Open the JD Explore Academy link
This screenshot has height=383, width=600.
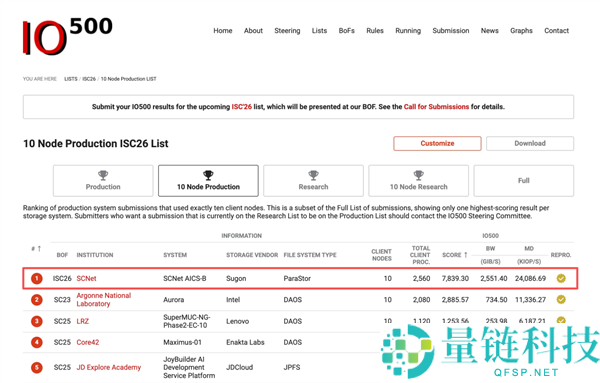(109, 367)
